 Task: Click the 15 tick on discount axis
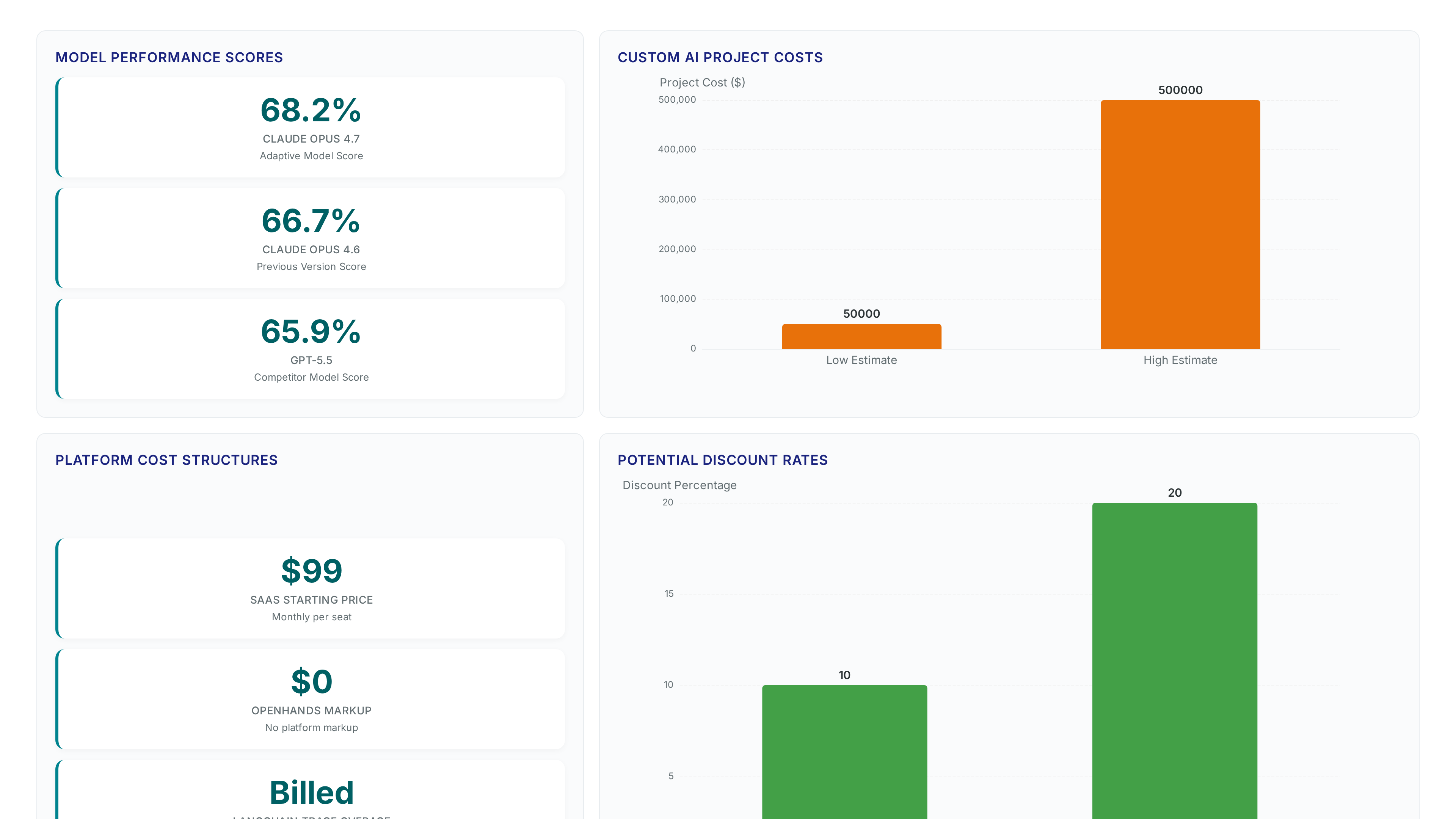tap(669, 594)
